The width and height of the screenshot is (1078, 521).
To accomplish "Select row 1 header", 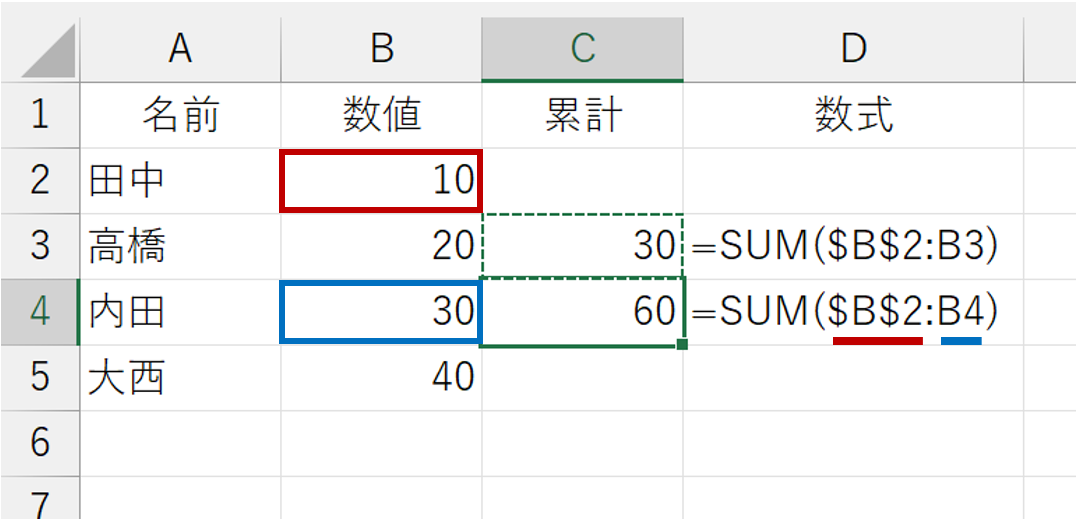I will (x=40, y=115).
